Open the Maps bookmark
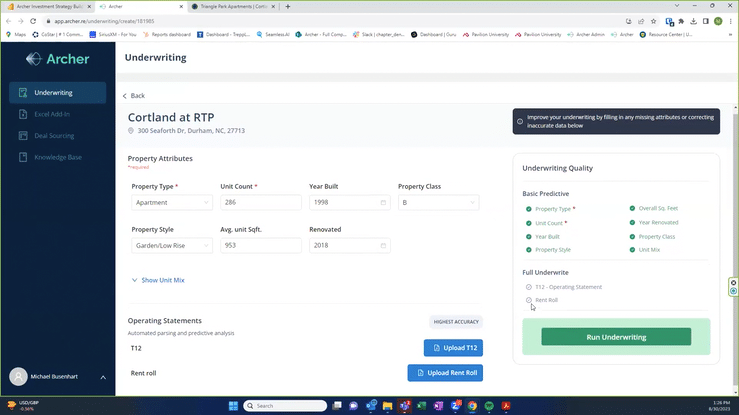Viewport: 739px width, 415px height. point(16,34)
